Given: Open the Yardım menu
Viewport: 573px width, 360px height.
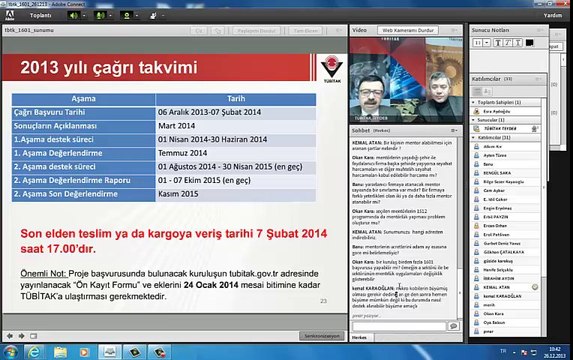Looking at the screenshot, I should coord(553,15).
